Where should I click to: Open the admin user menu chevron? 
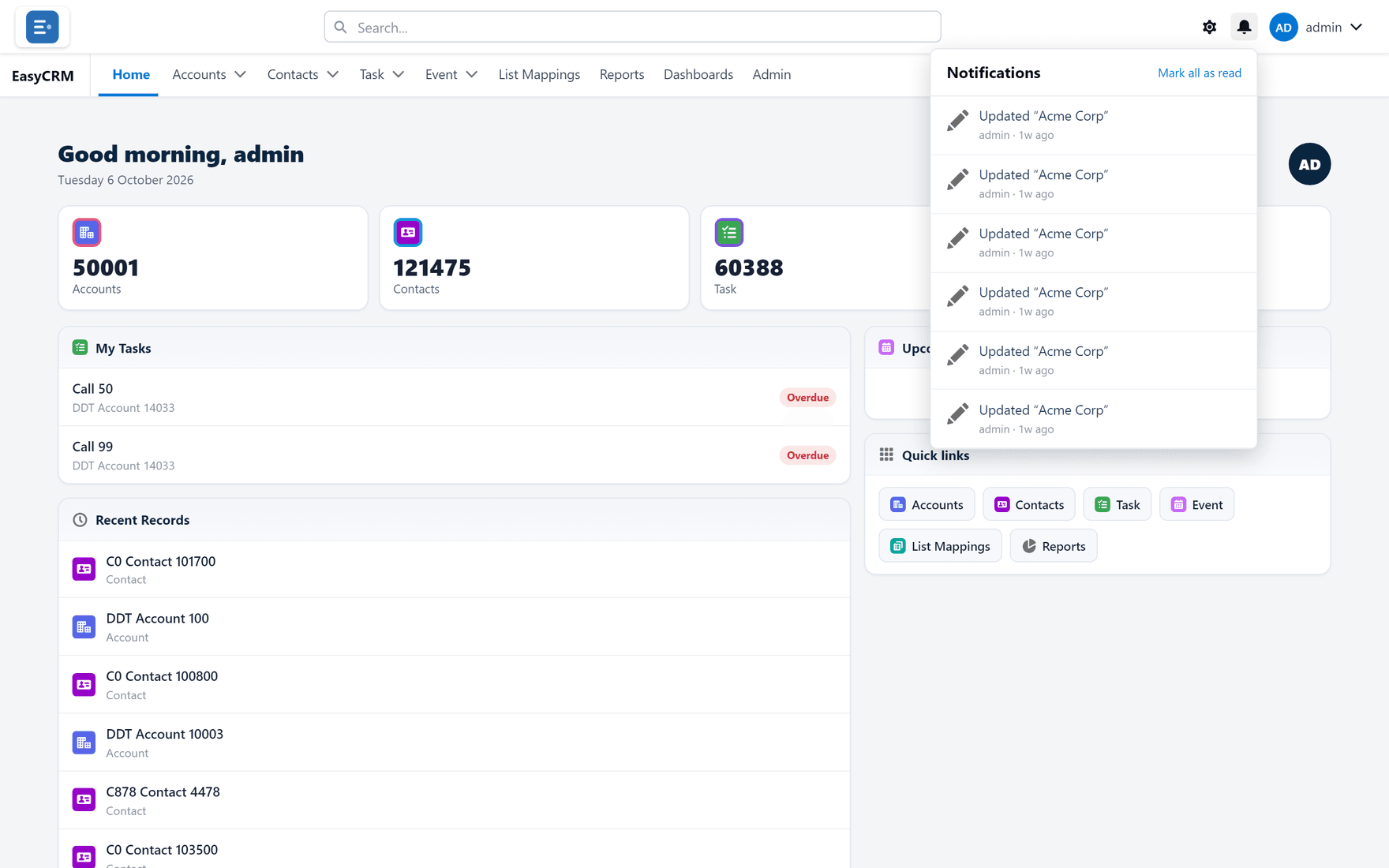pos(1356,27)
